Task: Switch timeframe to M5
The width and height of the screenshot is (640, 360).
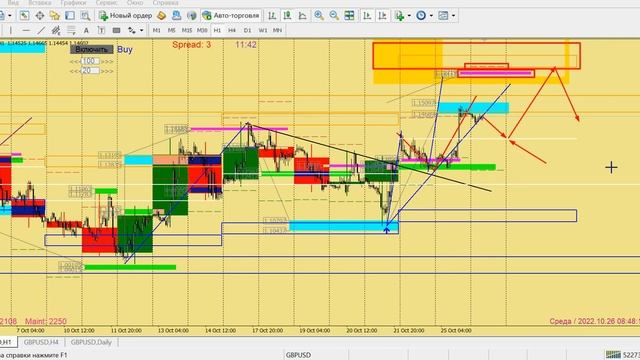Action: click(x=171, y=30)
